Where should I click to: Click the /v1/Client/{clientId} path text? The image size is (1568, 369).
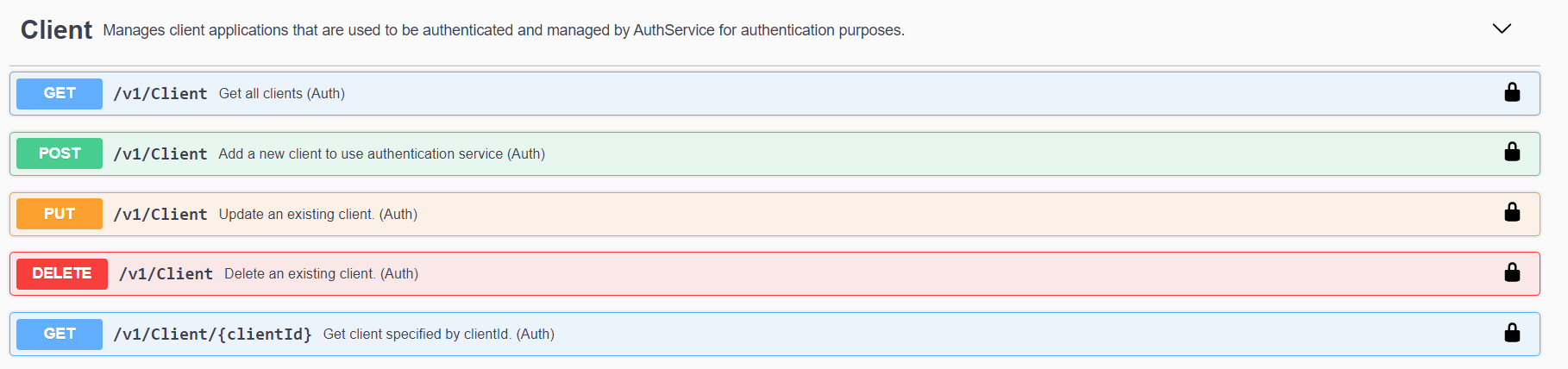(212, 335)
